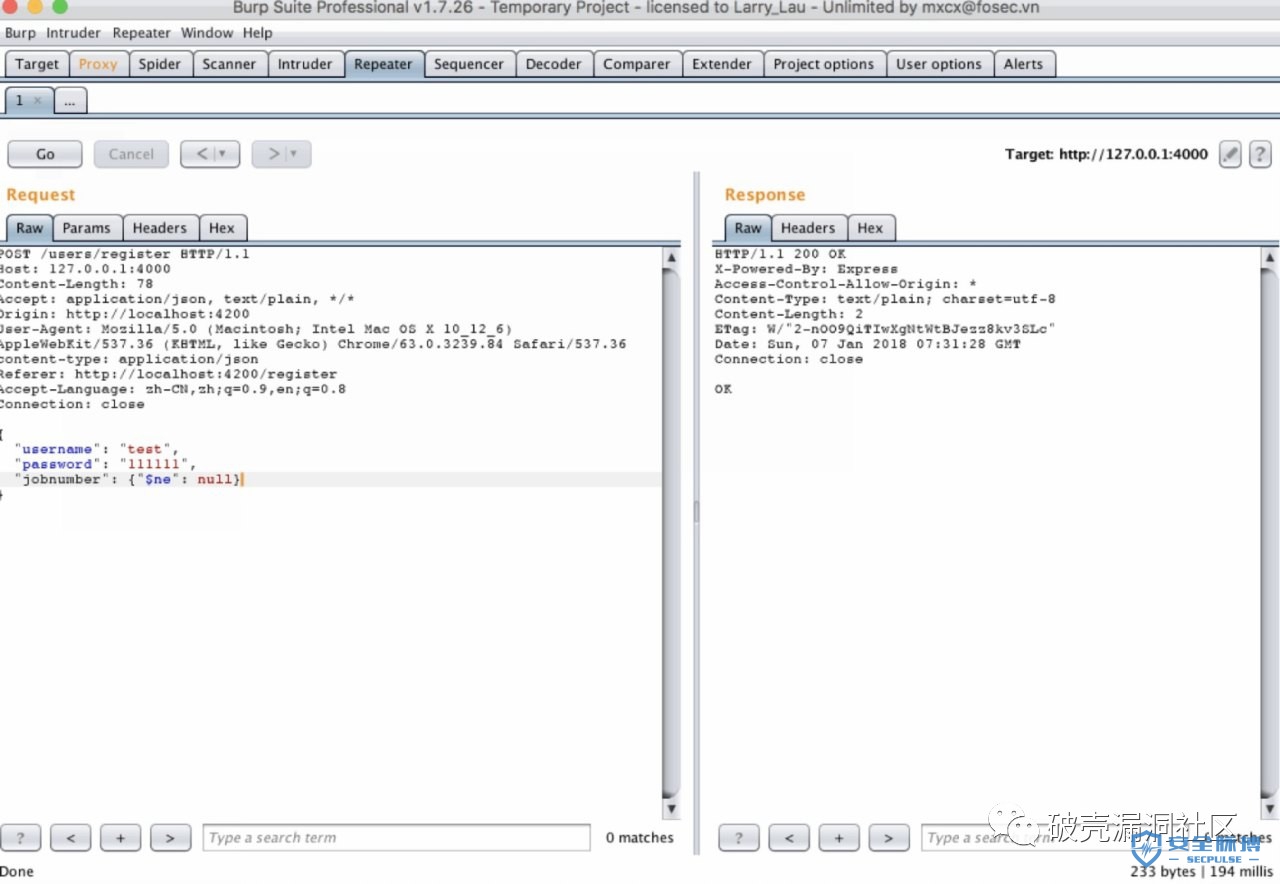Add new Repeater tab with ellipsis
Image resolution: width=1280 pixels, height=884 pixels.
pos(70,100)
